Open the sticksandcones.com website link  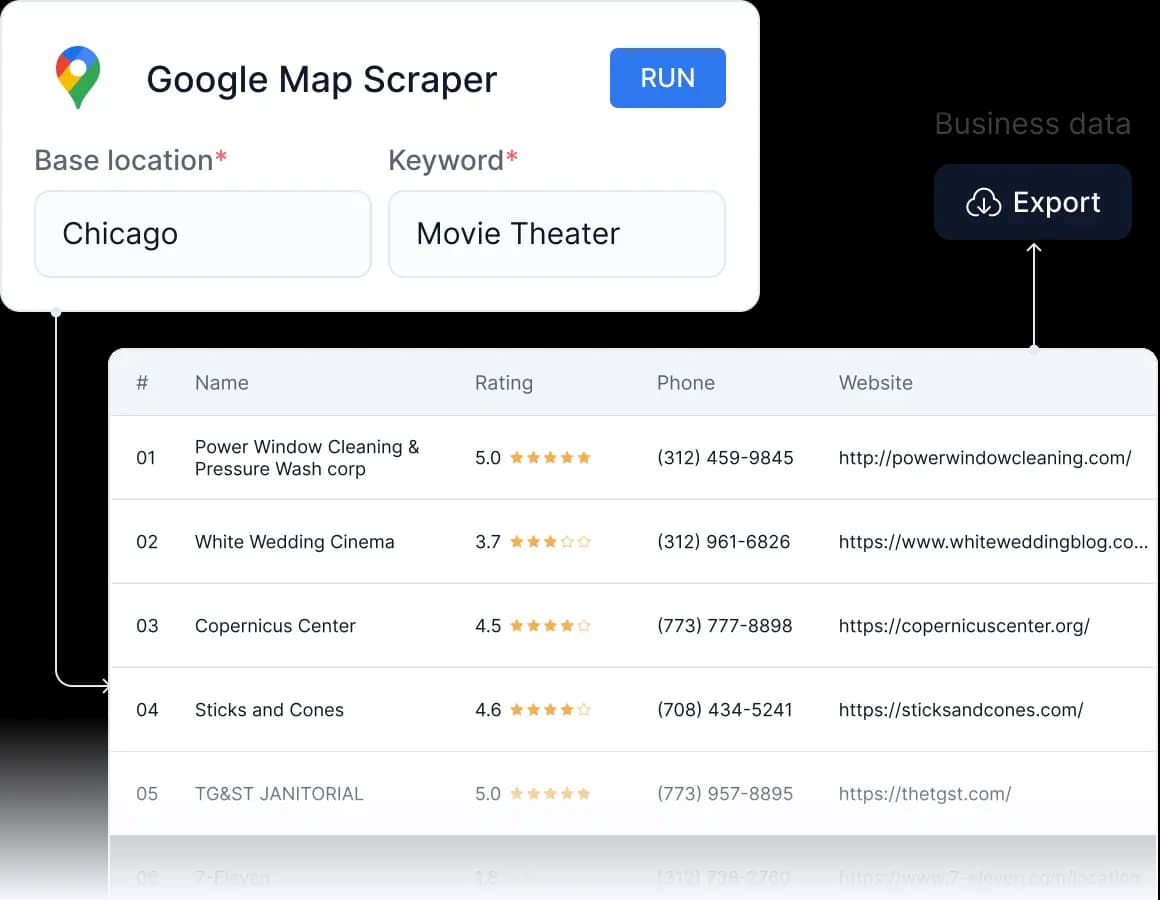click(961, 710)
